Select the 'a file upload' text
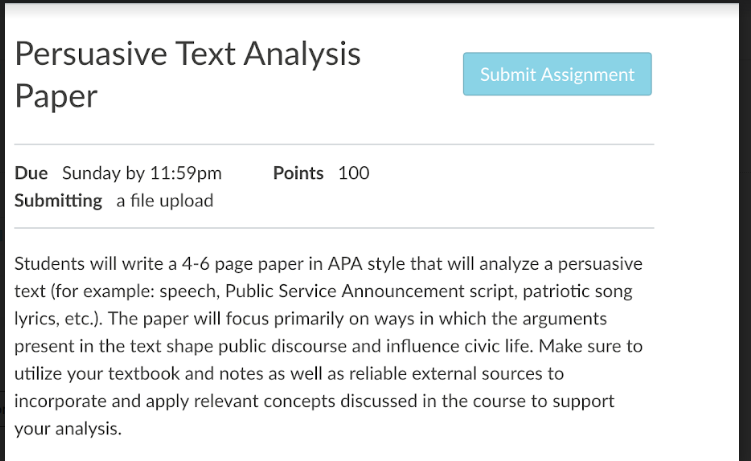The width and height of the screenshot is (751, 461). click(165, 201)
